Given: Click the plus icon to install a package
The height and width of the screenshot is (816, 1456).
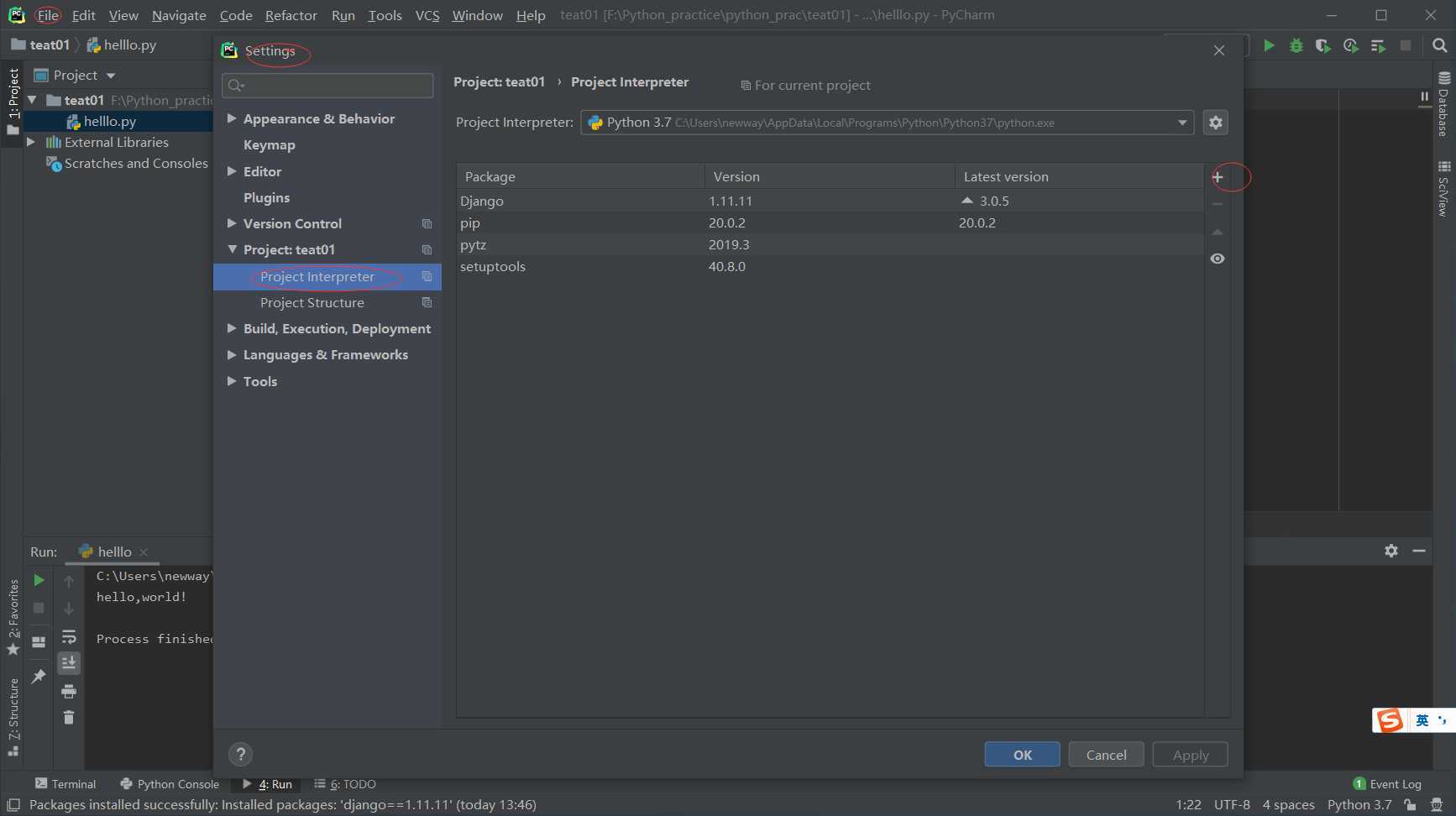Looking at the screenshot, I should click(x=1218, y=177).
